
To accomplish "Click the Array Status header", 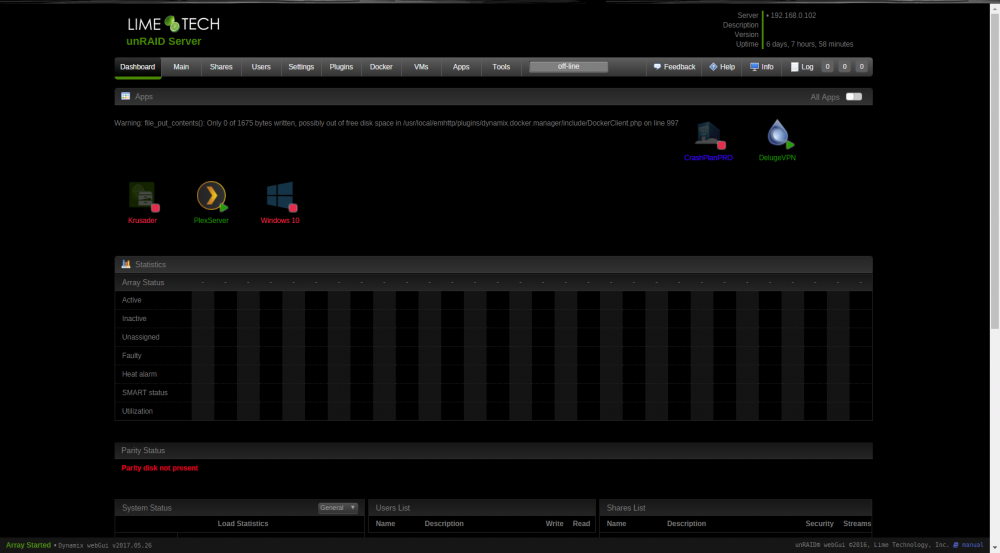I will coord(143,283).
